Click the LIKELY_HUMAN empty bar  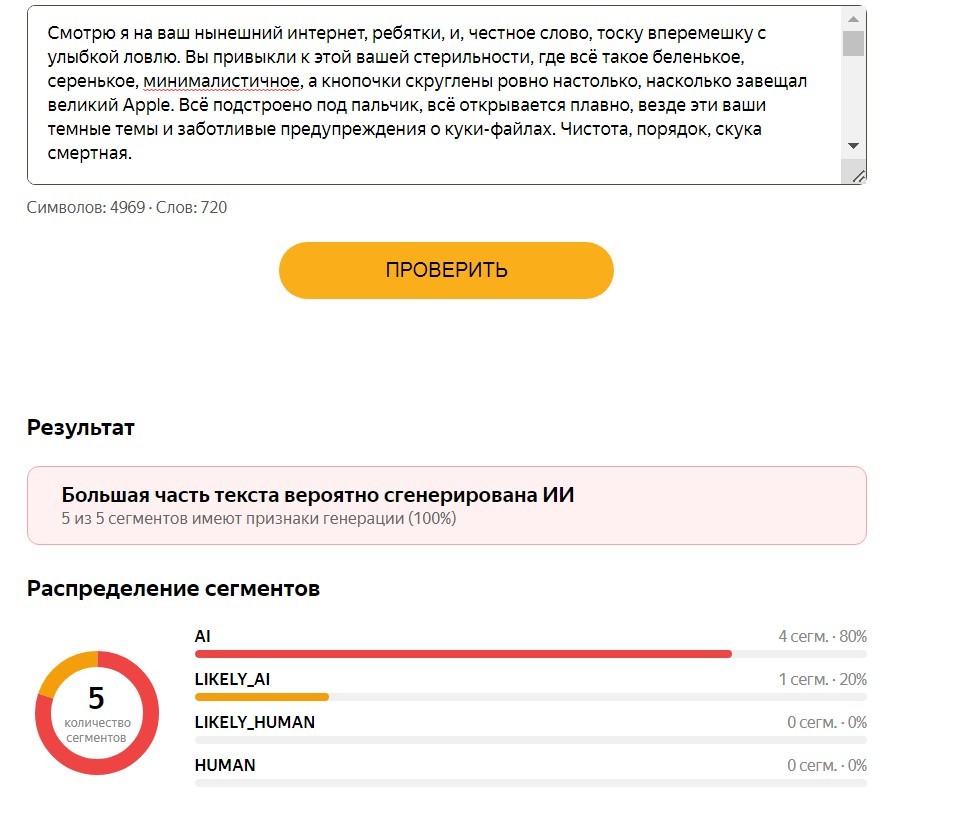[x=530, y=740]
